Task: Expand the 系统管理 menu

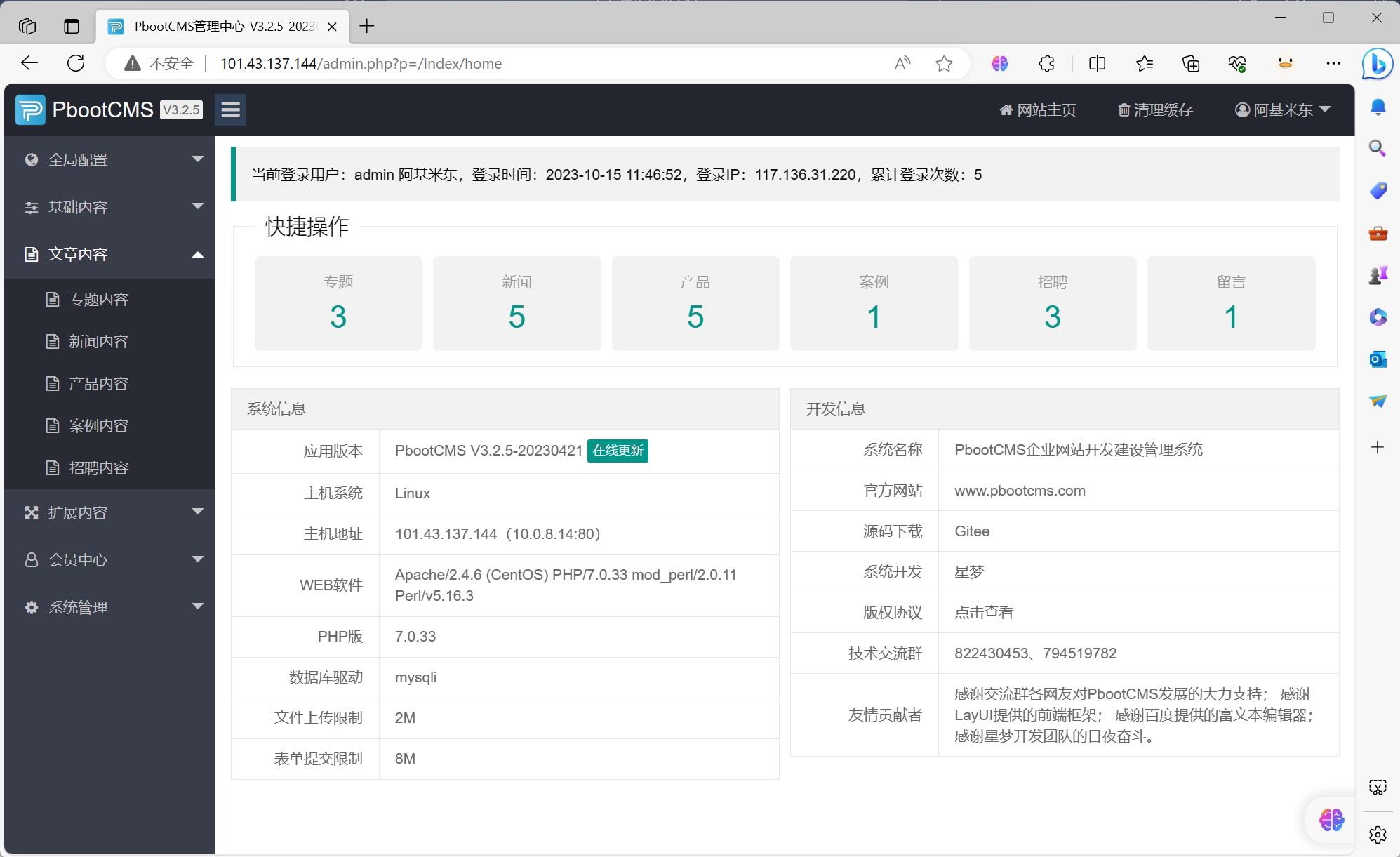Action: pos(109,607)
